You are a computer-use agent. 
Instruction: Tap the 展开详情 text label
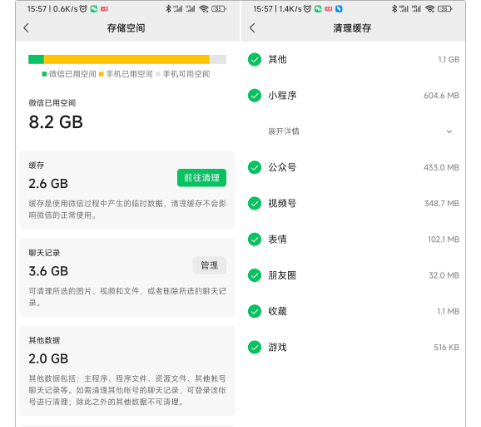pyautogui.click(x=284, y=131)
